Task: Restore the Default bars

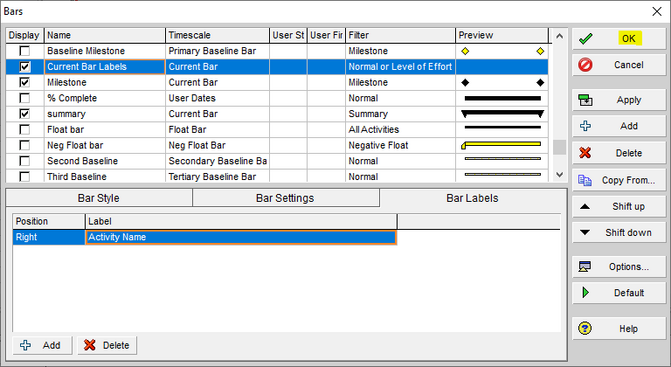Action: [619, 293]
